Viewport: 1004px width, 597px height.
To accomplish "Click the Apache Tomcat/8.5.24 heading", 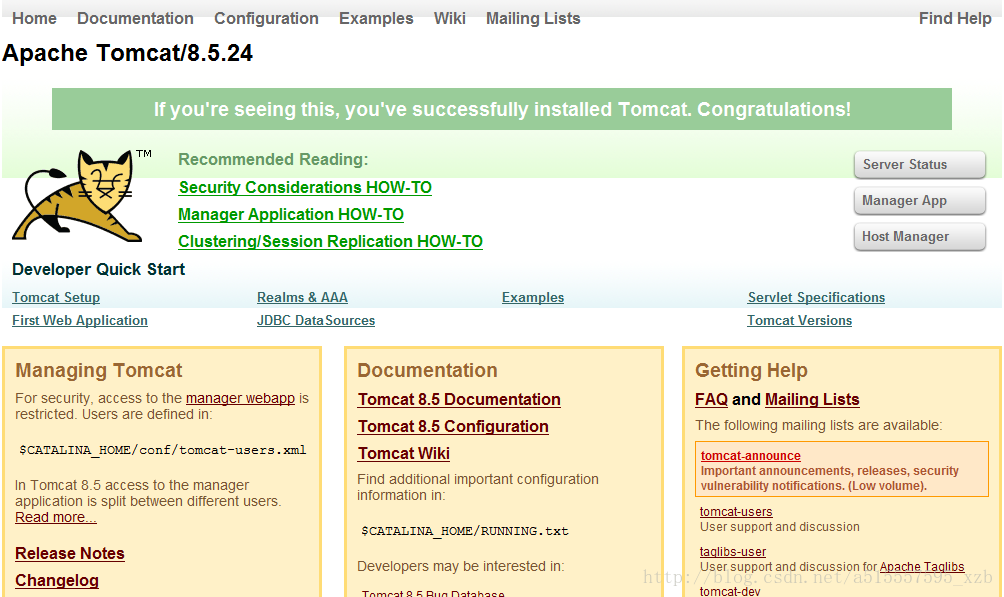I will (127, 53).
